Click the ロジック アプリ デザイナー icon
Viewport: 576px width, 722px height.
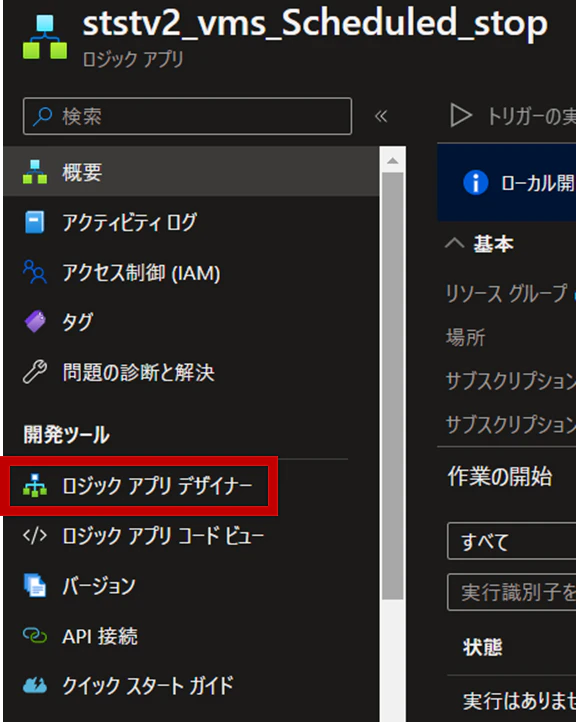point(35,485)
